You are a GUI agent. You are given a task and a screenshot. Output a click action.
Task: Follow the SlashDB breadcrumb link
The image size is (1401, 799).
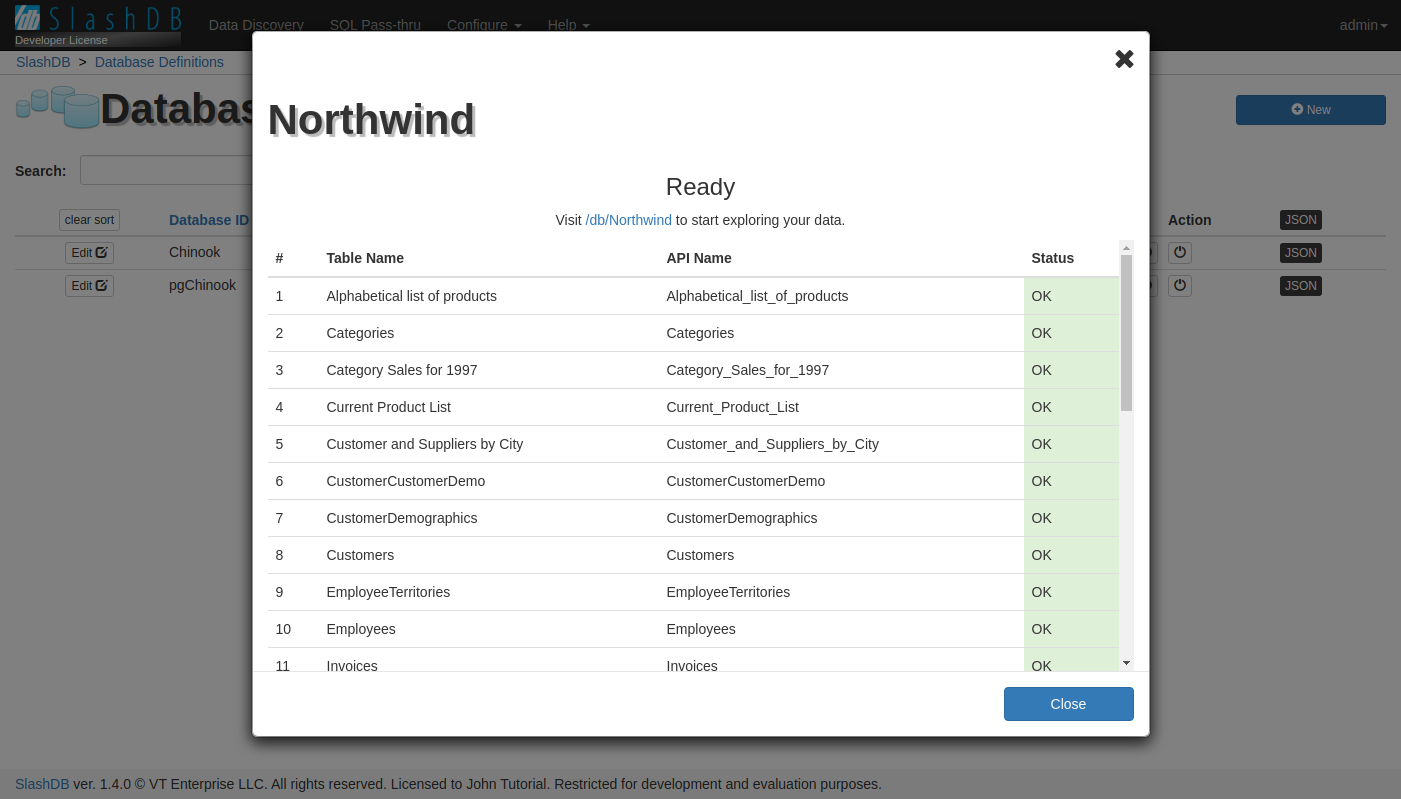coord(43,62)
